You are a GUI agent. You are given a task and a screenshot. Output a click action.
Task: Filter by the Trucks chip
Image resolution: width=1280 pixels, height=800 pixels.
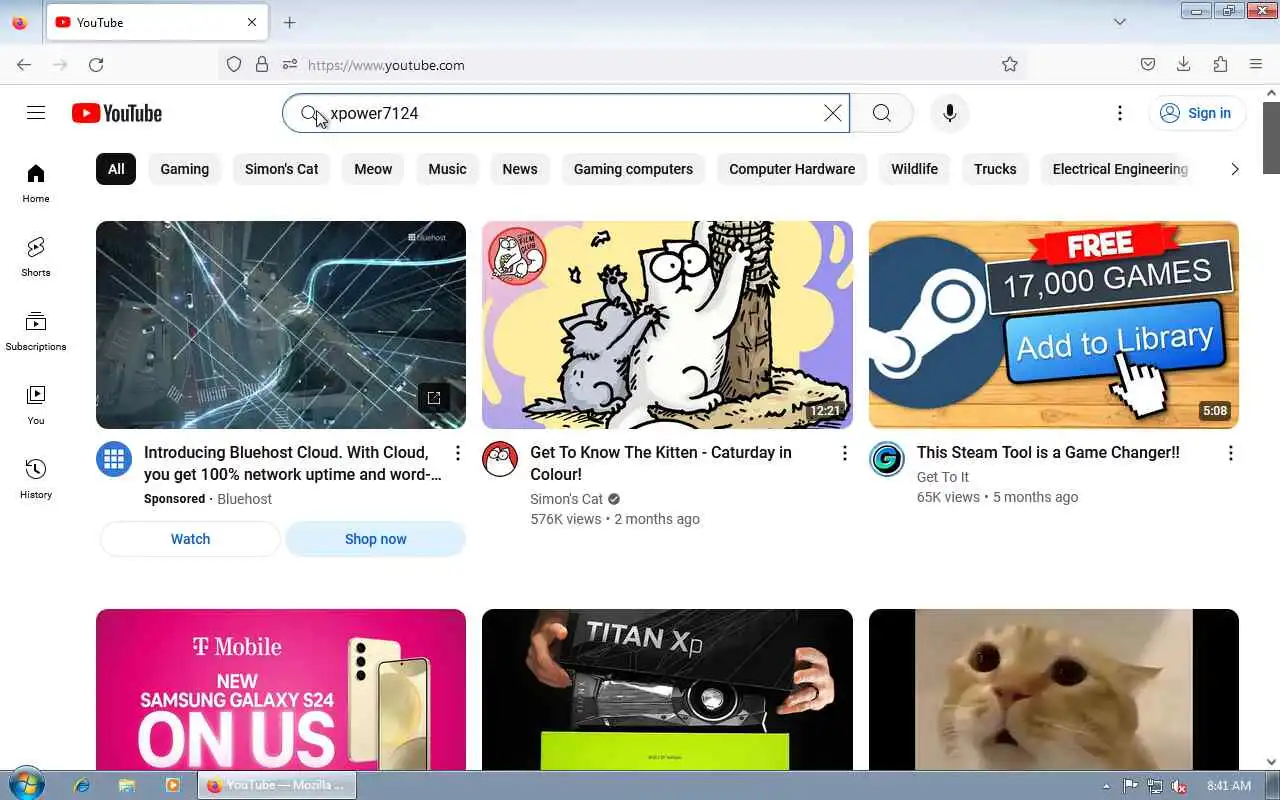(995, 169)
